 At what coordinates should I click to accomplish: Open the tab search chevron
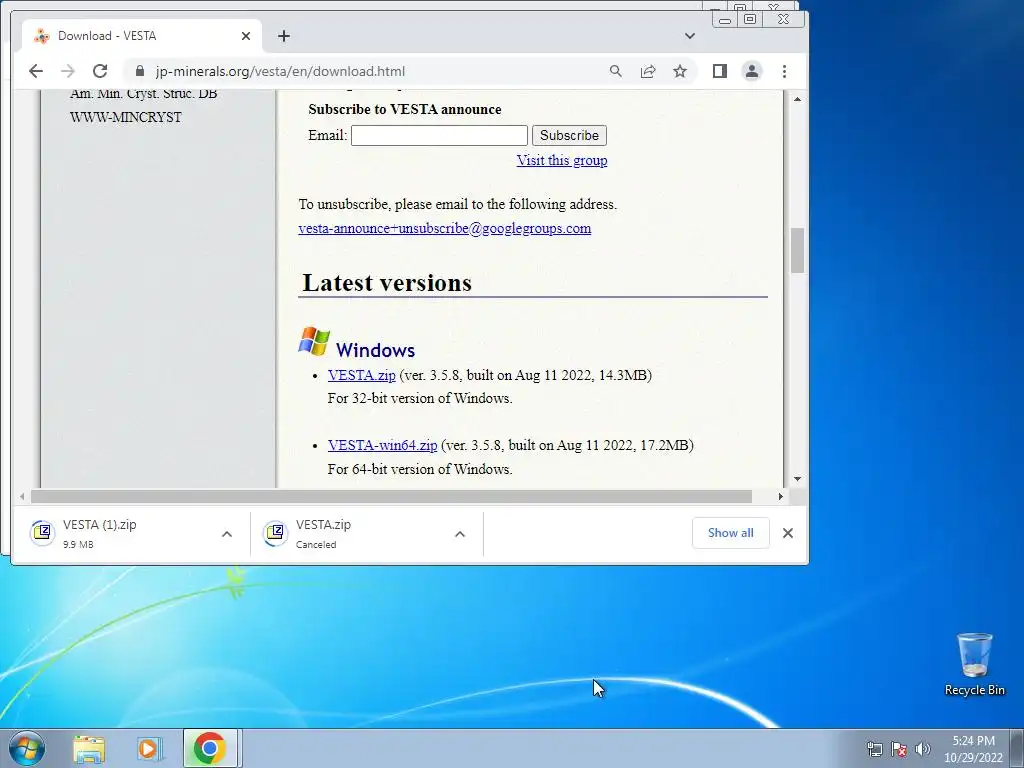tap(690, 36)
